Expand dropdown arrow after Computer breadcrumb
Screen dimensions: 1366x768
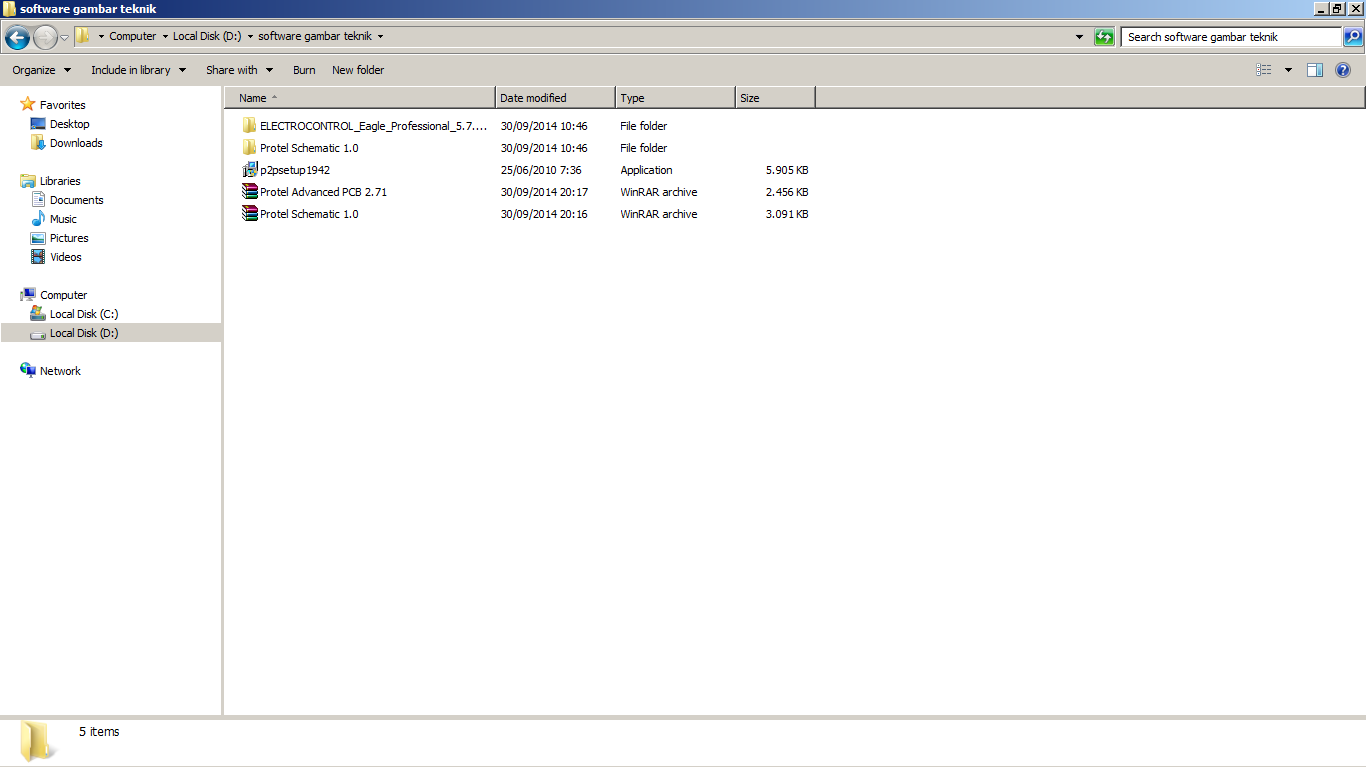[165, 37]
